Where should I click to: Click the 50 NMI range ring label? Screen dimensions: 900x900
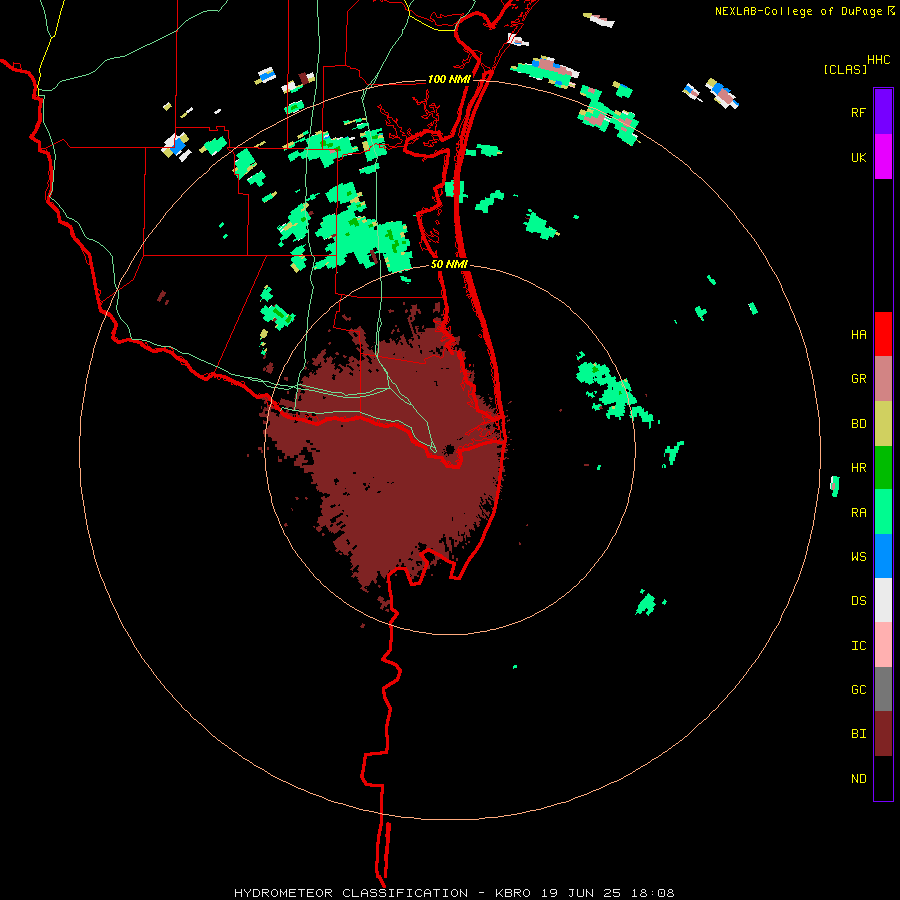click(449, 264)
